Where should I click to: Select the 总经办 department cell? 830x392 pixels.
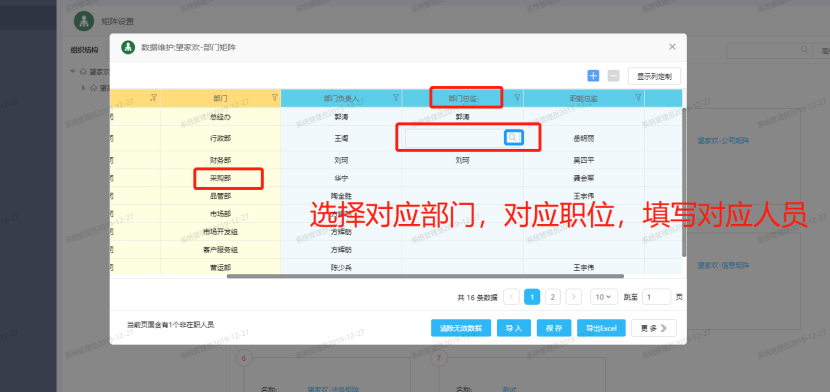(x=221, y=116)
